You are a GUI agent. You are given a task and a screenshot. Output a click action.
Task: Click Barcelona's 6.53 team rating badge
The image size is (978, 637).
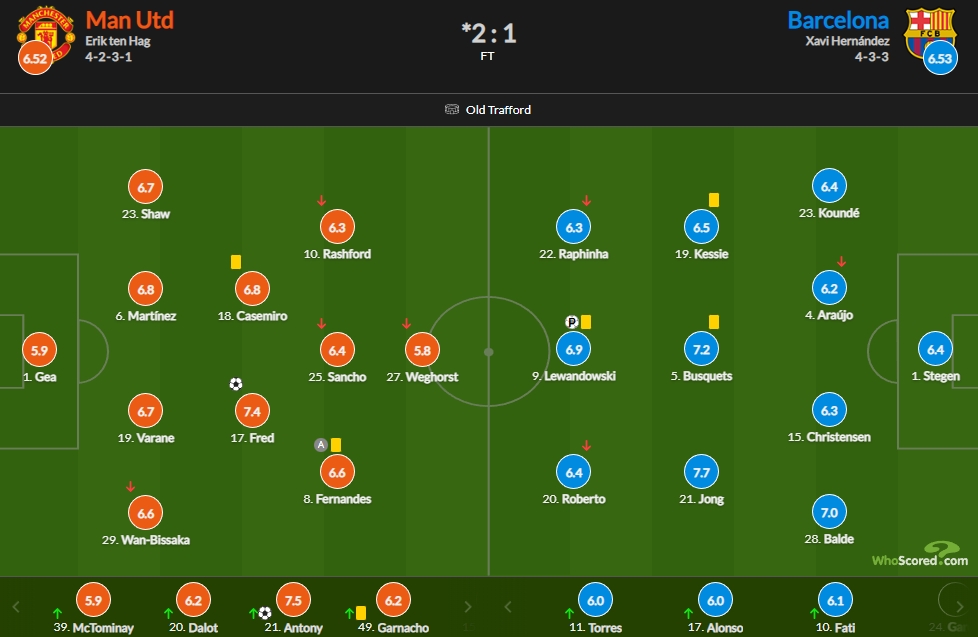coord(940,57)
